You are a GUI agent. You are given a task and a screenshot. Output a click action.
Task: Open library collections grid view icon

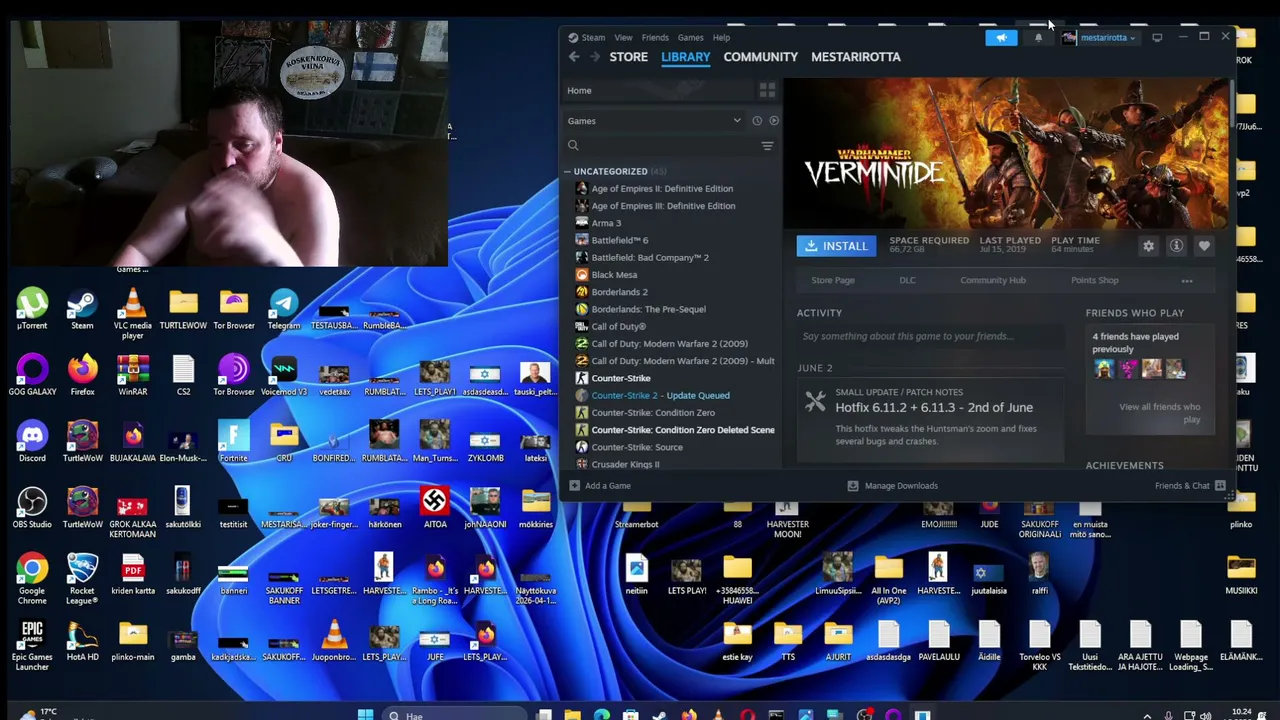point(767,90)
